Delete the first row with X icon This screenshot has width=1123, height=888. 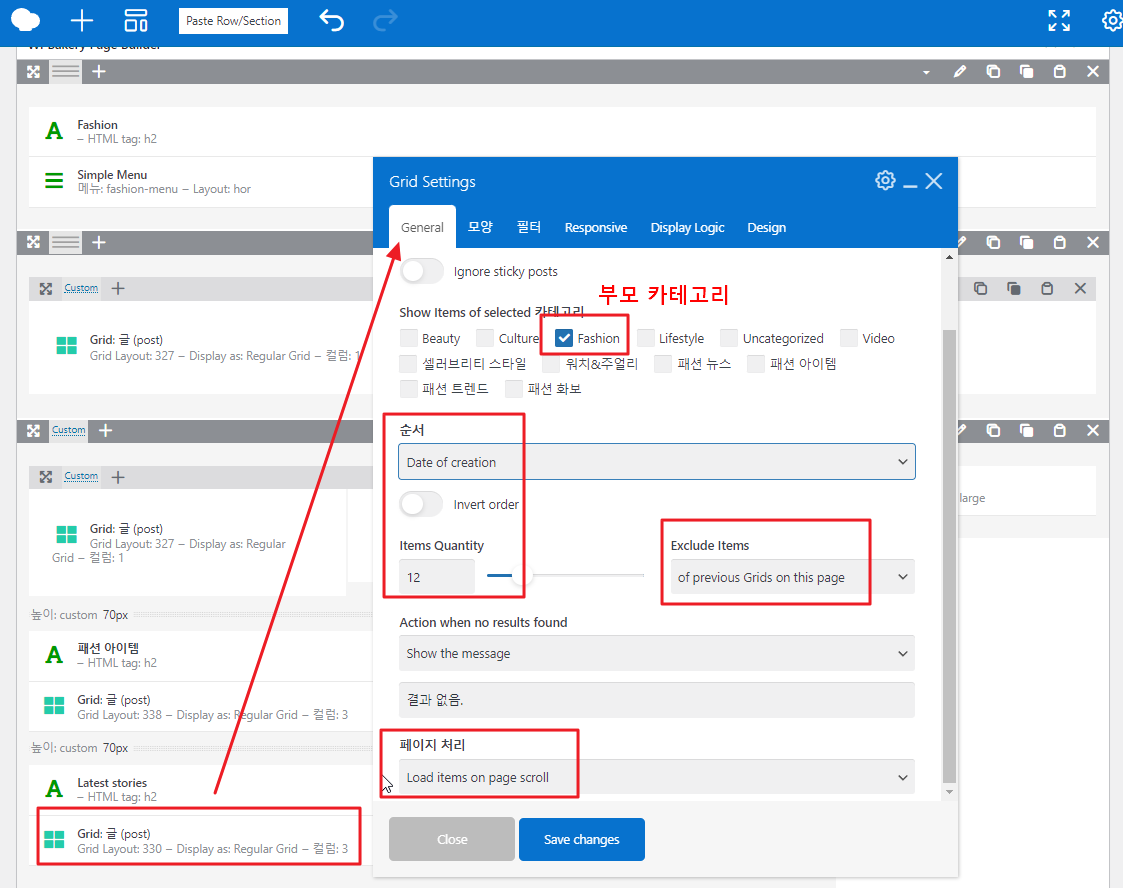pos(1093,72)
